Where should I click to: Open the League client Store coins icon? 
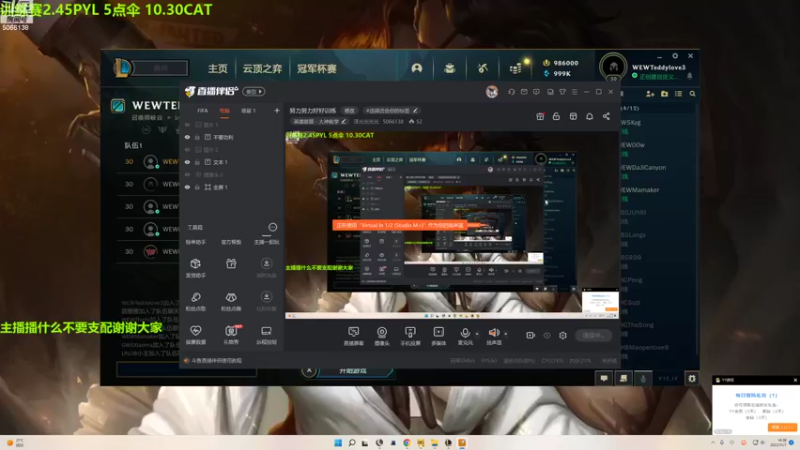click(516, 68)
